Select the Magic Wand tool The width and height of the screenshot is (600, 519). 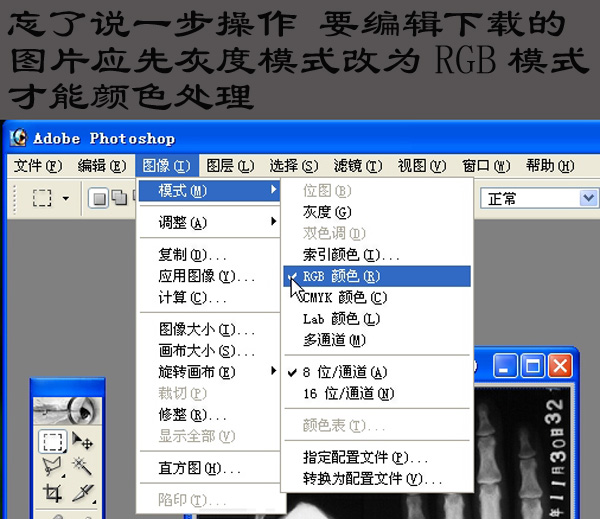tap(82, 466)
